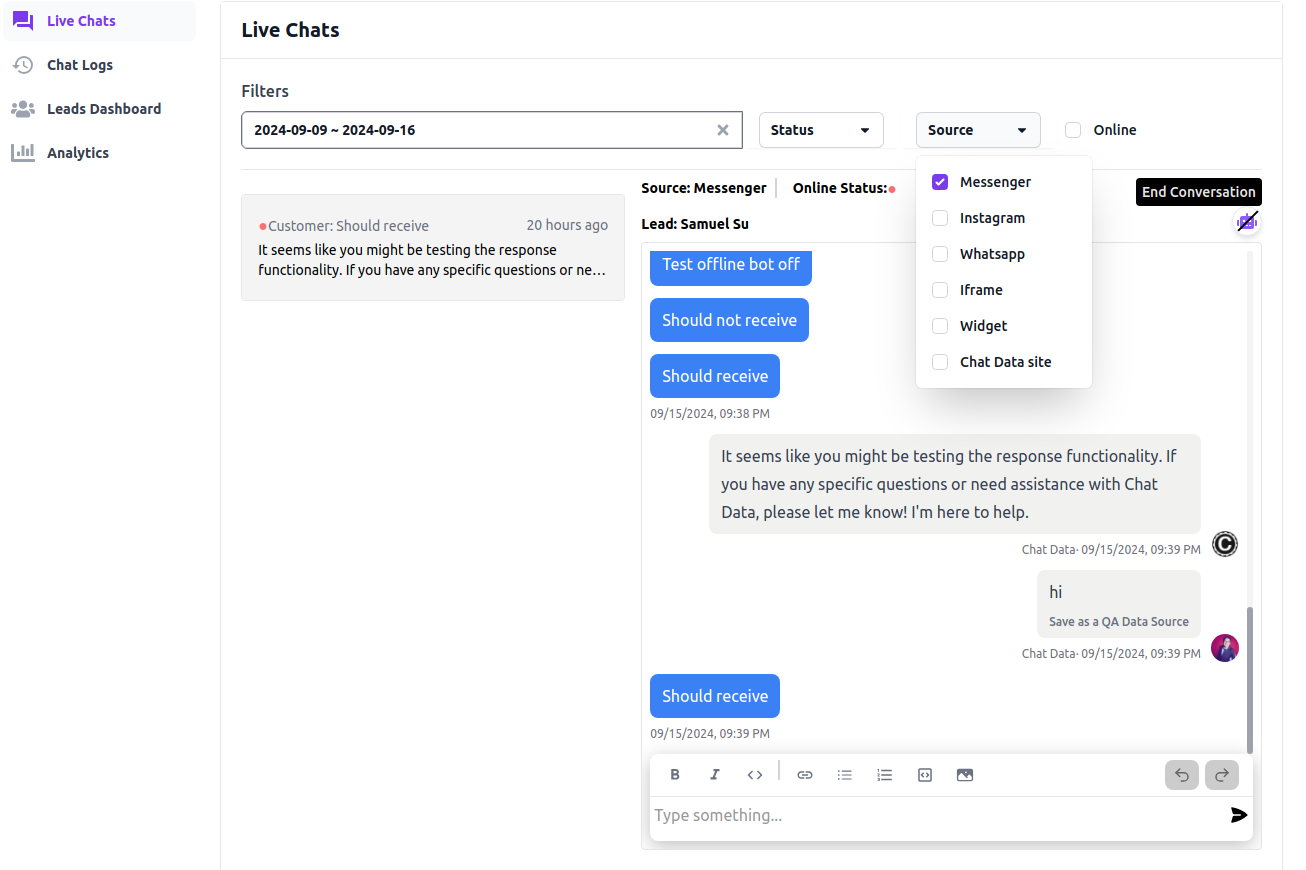
Task: Toggle bold formatting in the editor
Action: point(675,775)
